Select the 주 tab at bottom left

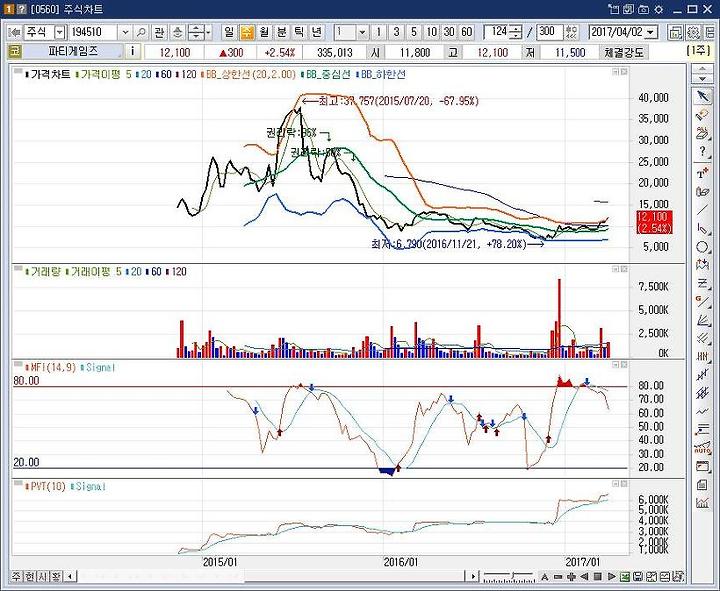pyautogui.click(x=17, y=576)
